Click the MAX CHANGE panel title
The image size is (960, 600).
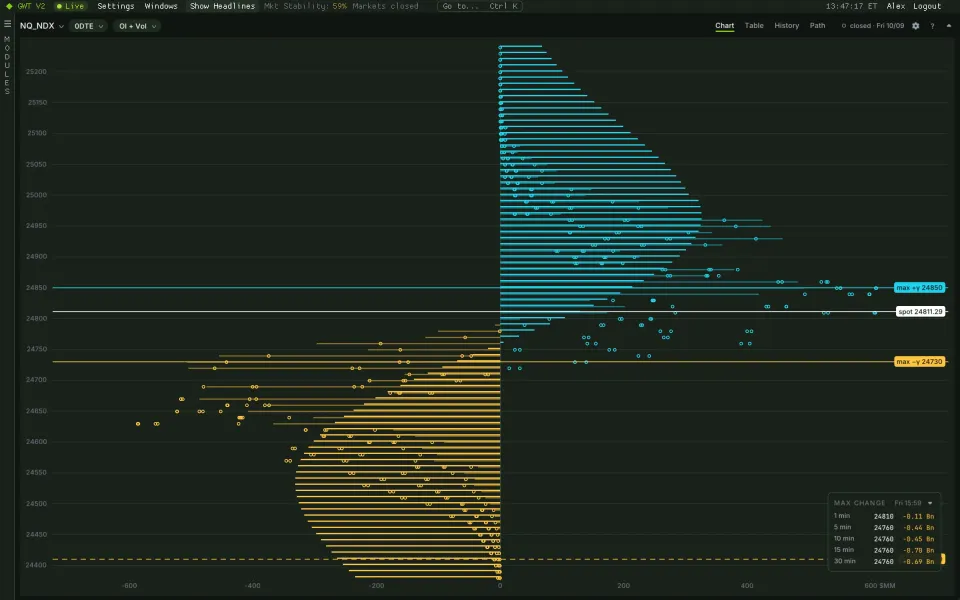point(859,503)
